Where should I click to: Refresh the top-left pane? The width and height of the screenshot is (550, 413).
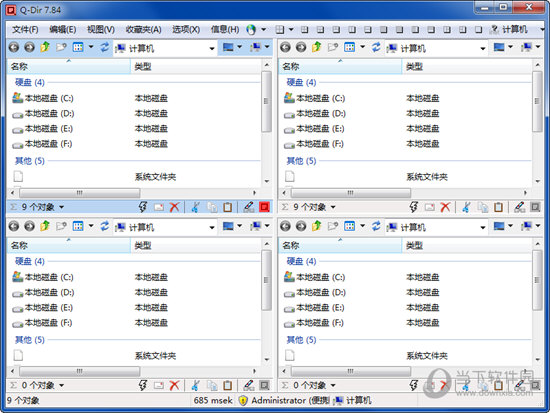pyautogui.click(x=105, y=47)
